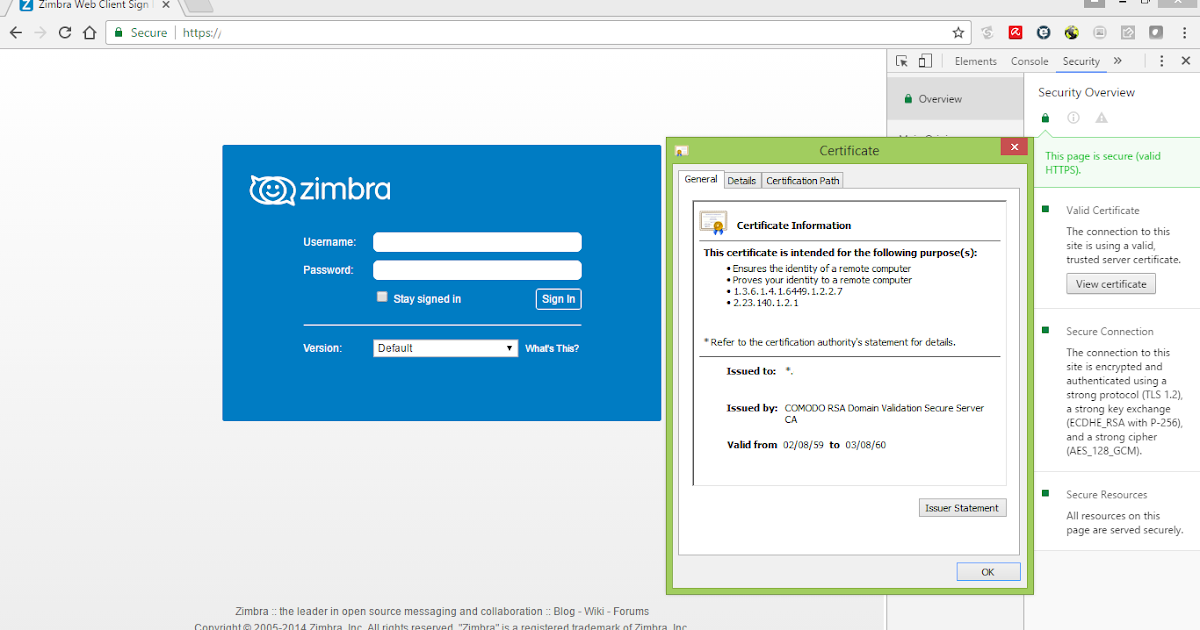Open the What's This? link
Image resolution: width=1200 pixels, height=630 pixels.
552,349
